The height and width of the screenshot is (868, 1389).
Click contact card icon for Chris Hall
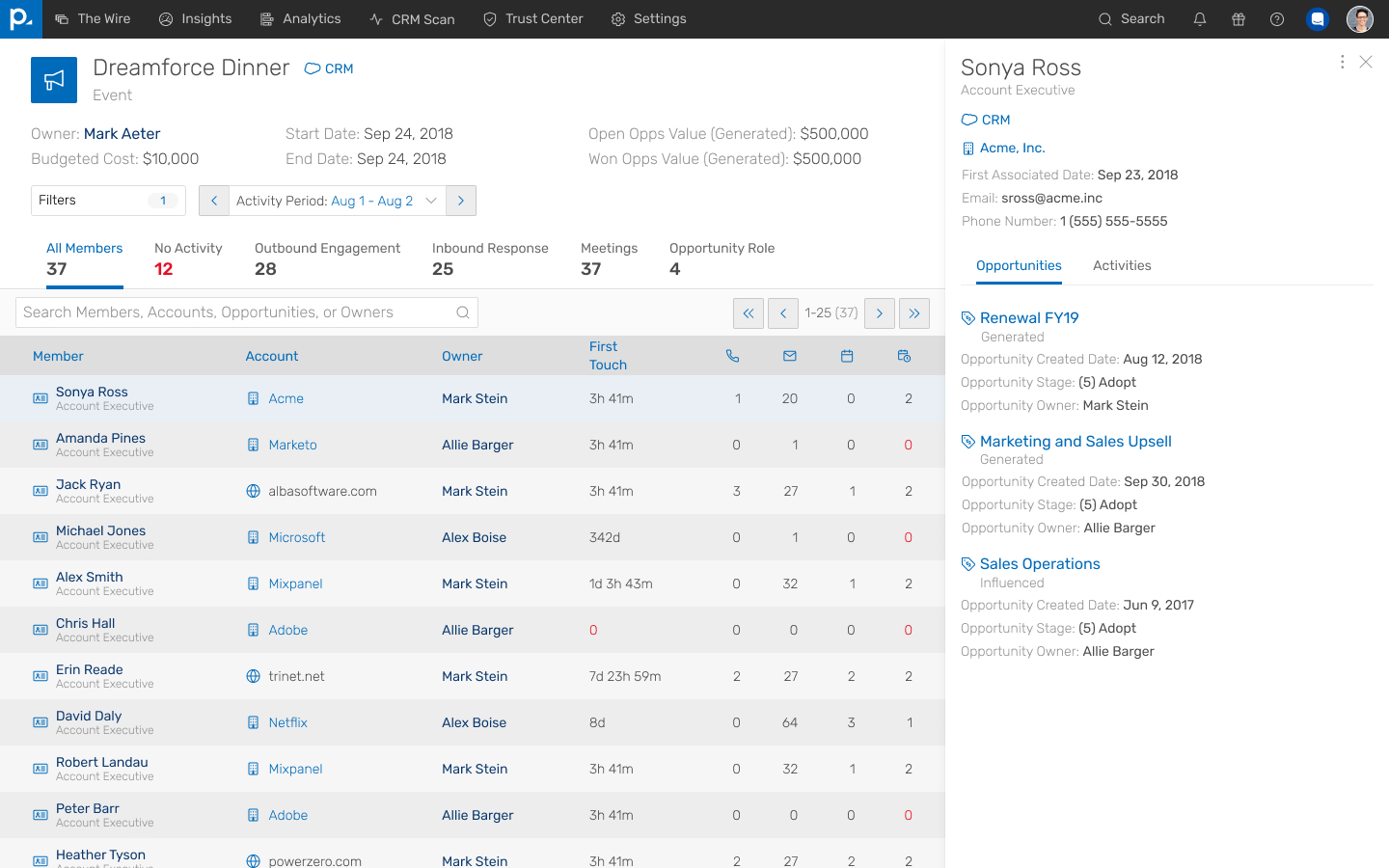pyautogui.click(x=41, y=630)
